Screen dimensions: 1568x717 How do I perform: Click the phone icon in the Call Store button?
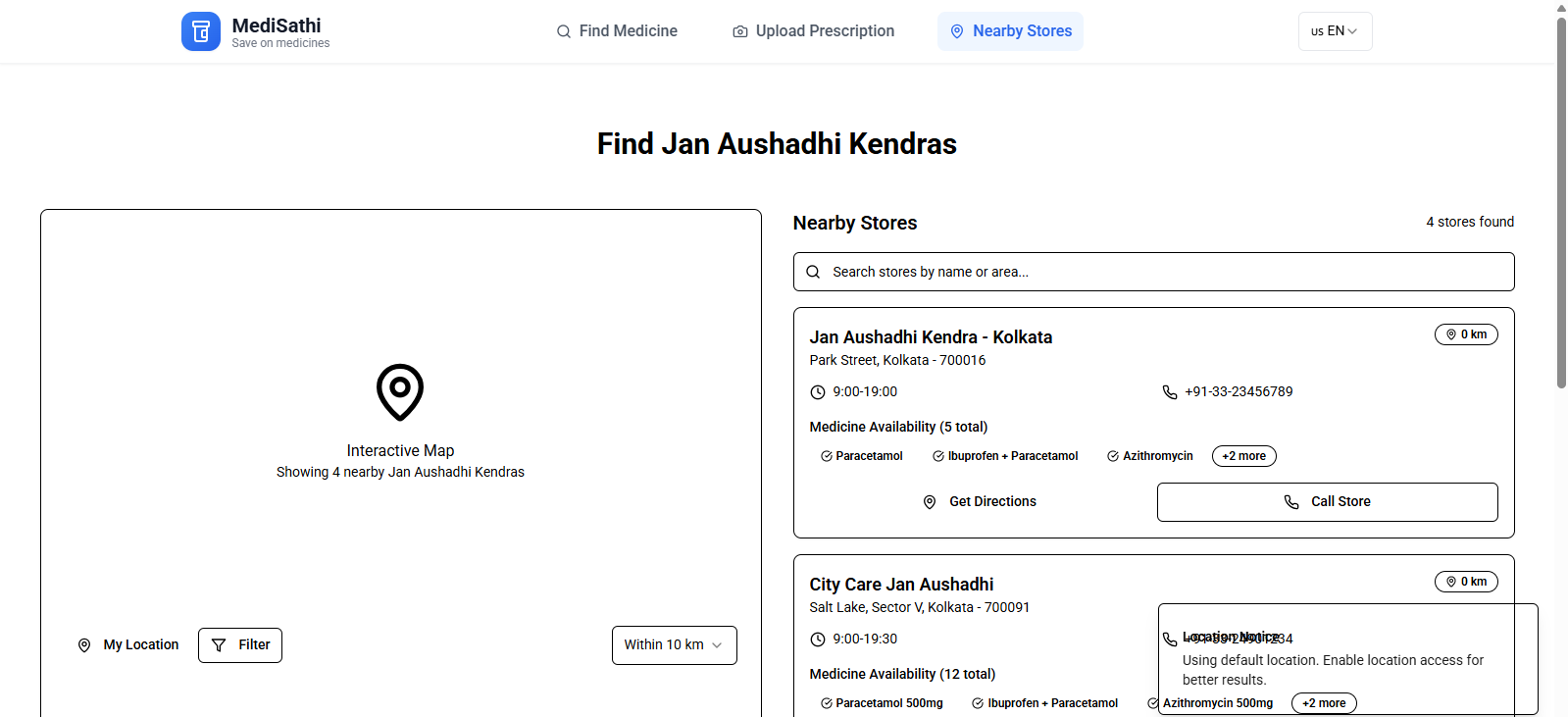tap(1291, 502)
